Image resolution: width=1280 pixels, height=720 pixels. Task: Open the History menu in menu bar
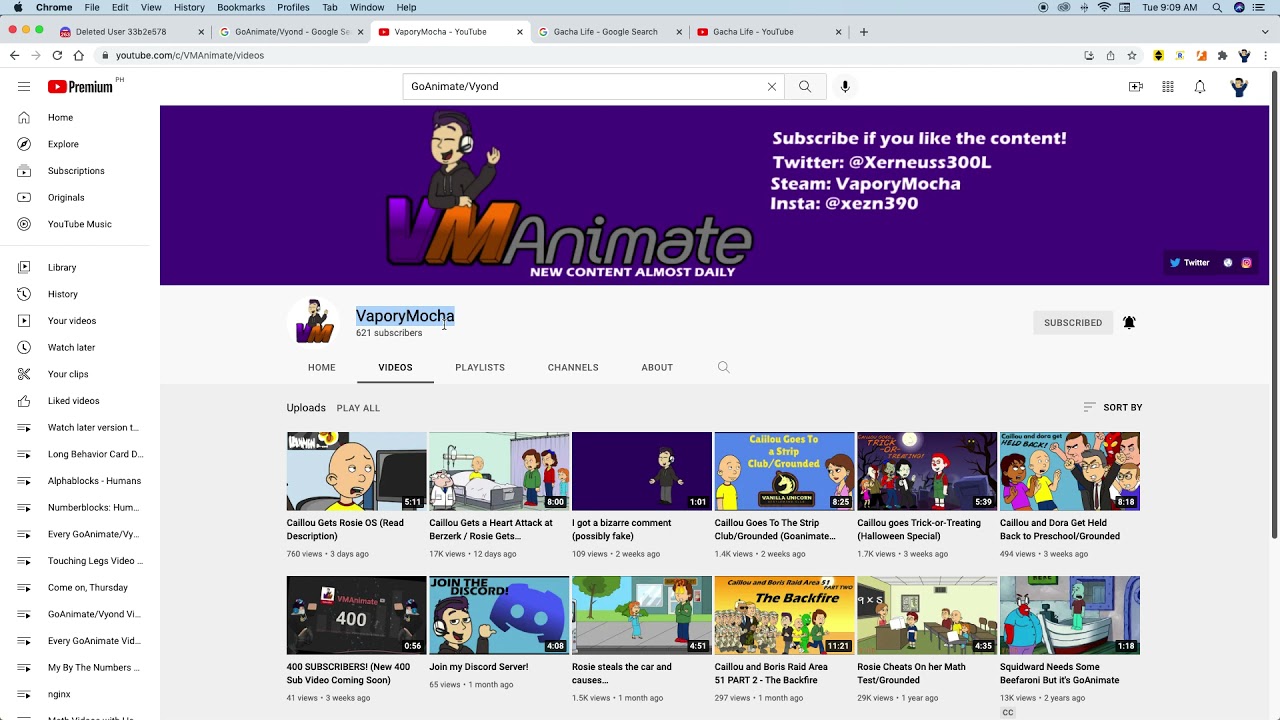click(189, 7)
